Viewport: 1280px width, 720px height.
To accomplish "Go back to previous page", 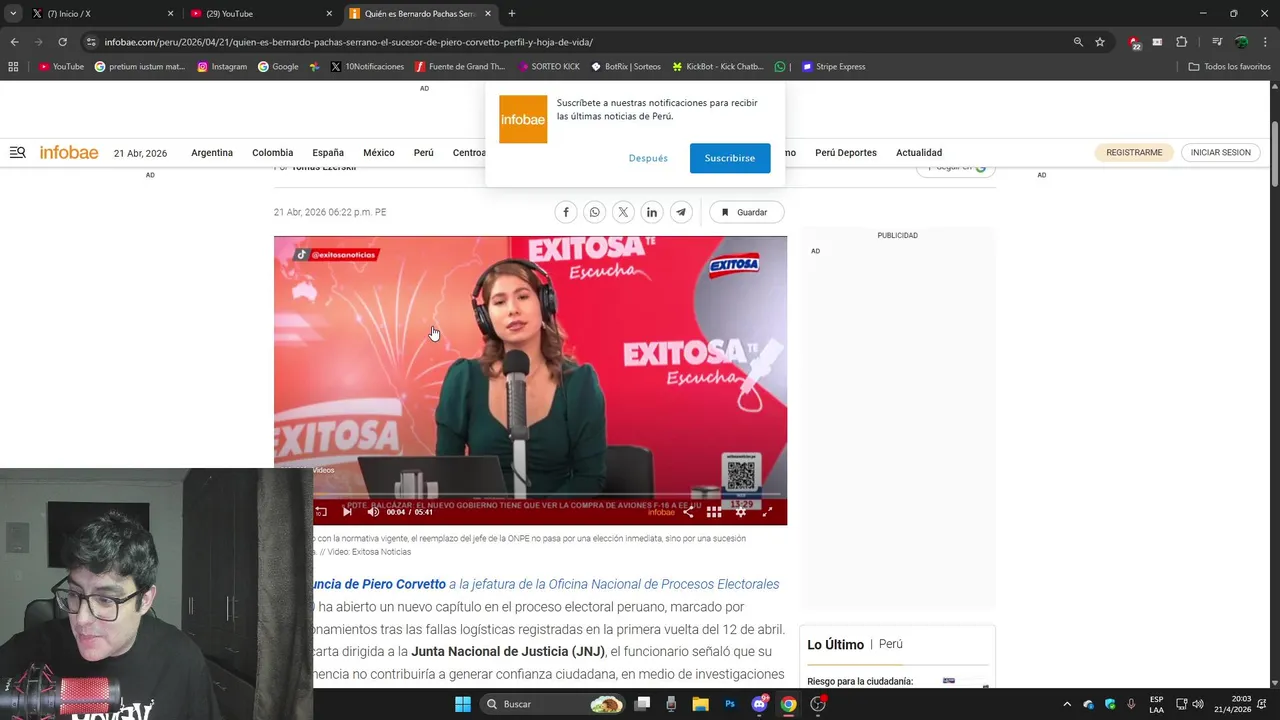I will [x=14, y=42].
